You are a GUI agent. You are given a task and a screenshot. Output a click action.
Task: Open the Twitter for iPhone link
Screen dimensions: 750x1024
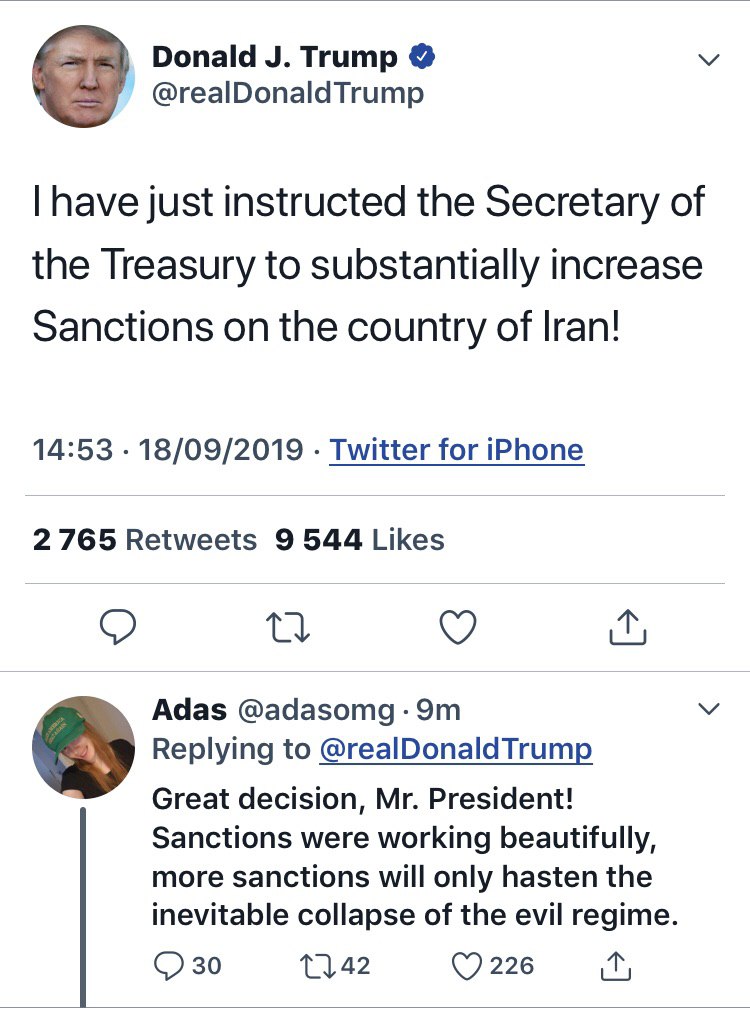[457, 450]
